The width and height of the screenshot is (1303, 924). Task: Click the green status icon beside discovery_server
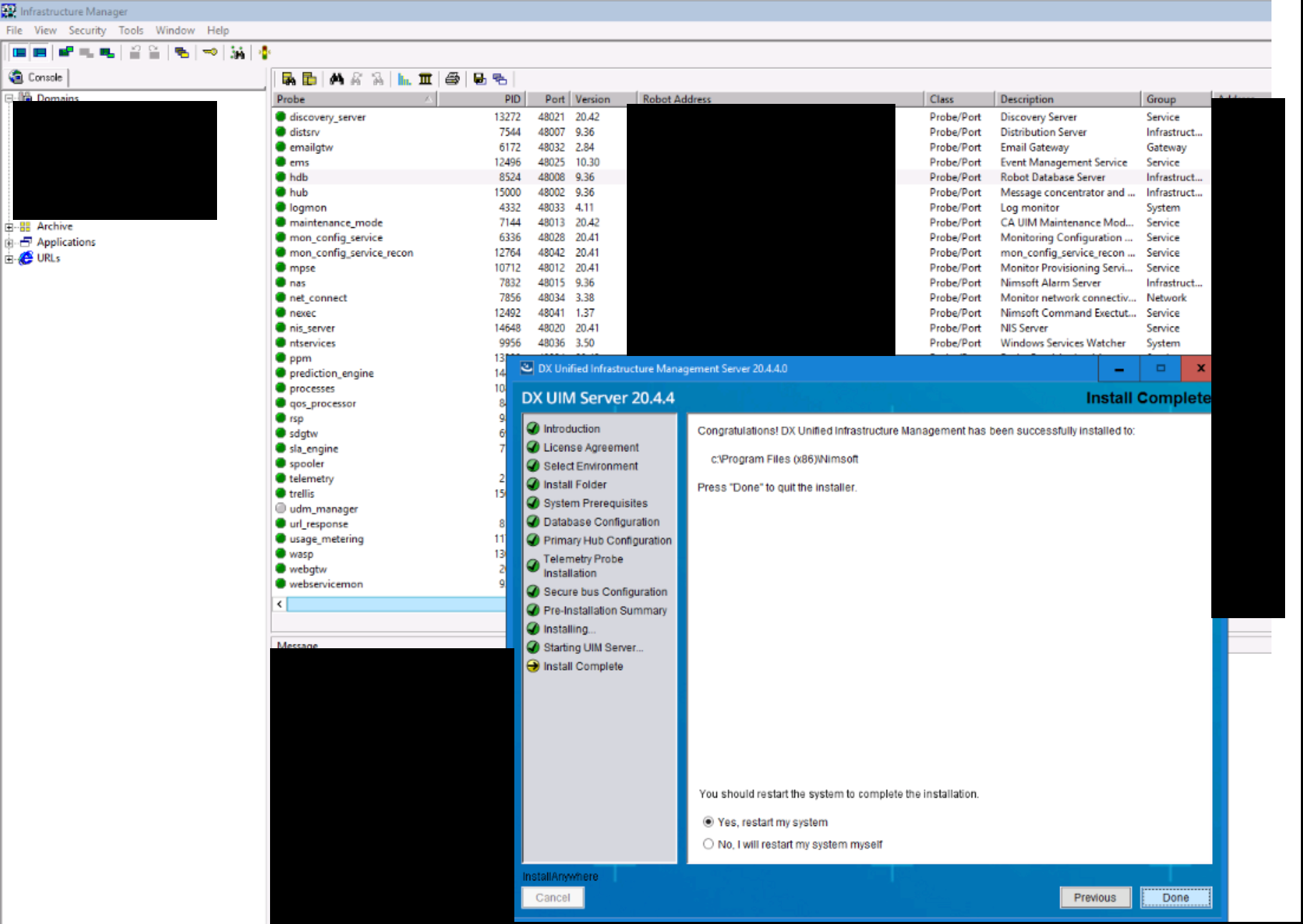281,117
